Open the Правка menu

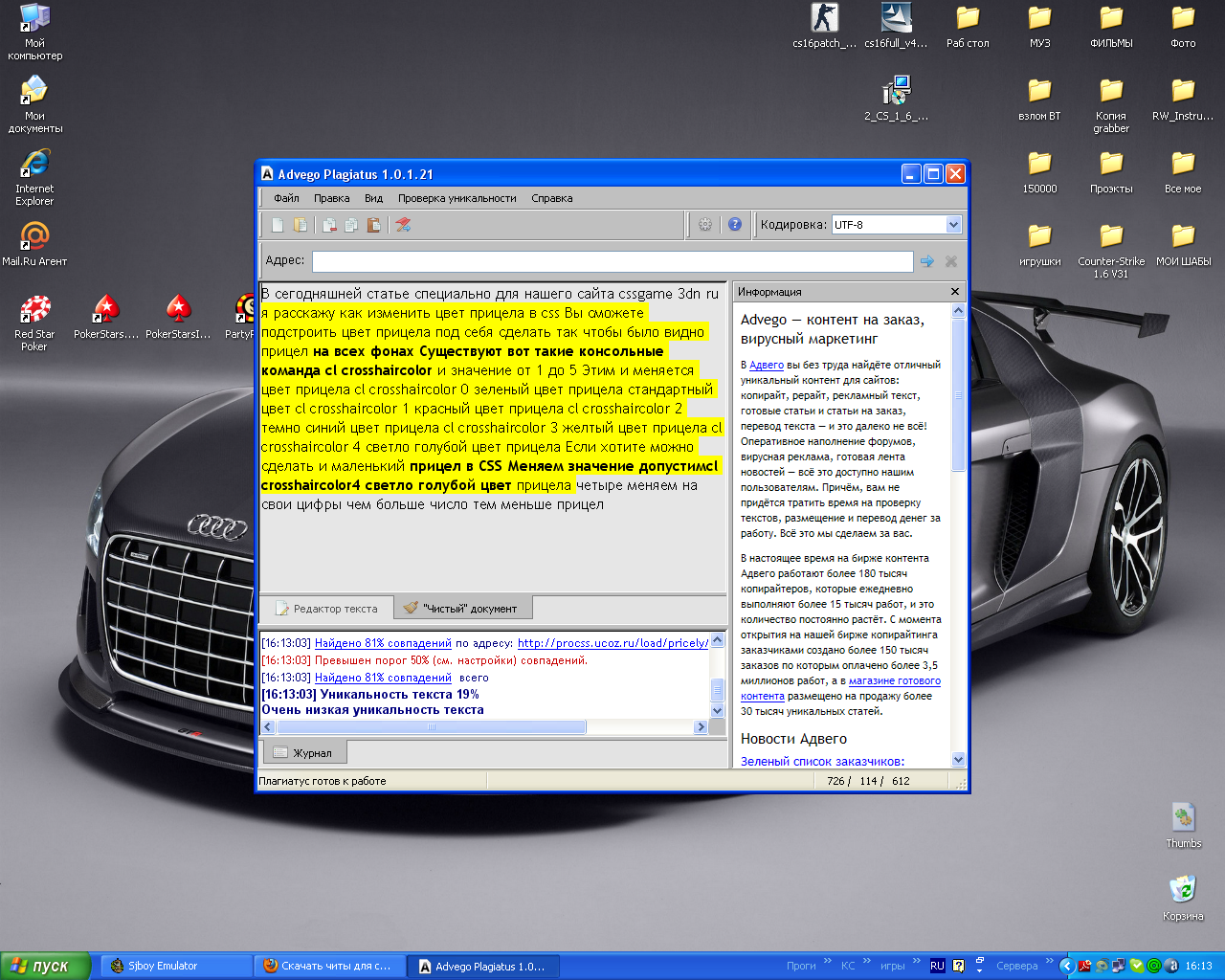click(331, 198)
